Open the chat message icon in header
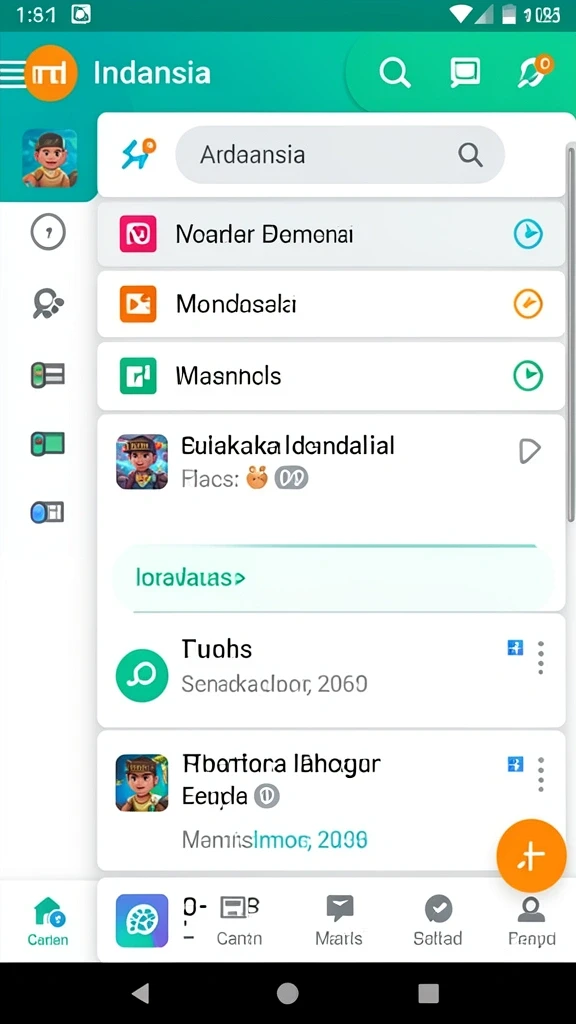 [464, 73]
